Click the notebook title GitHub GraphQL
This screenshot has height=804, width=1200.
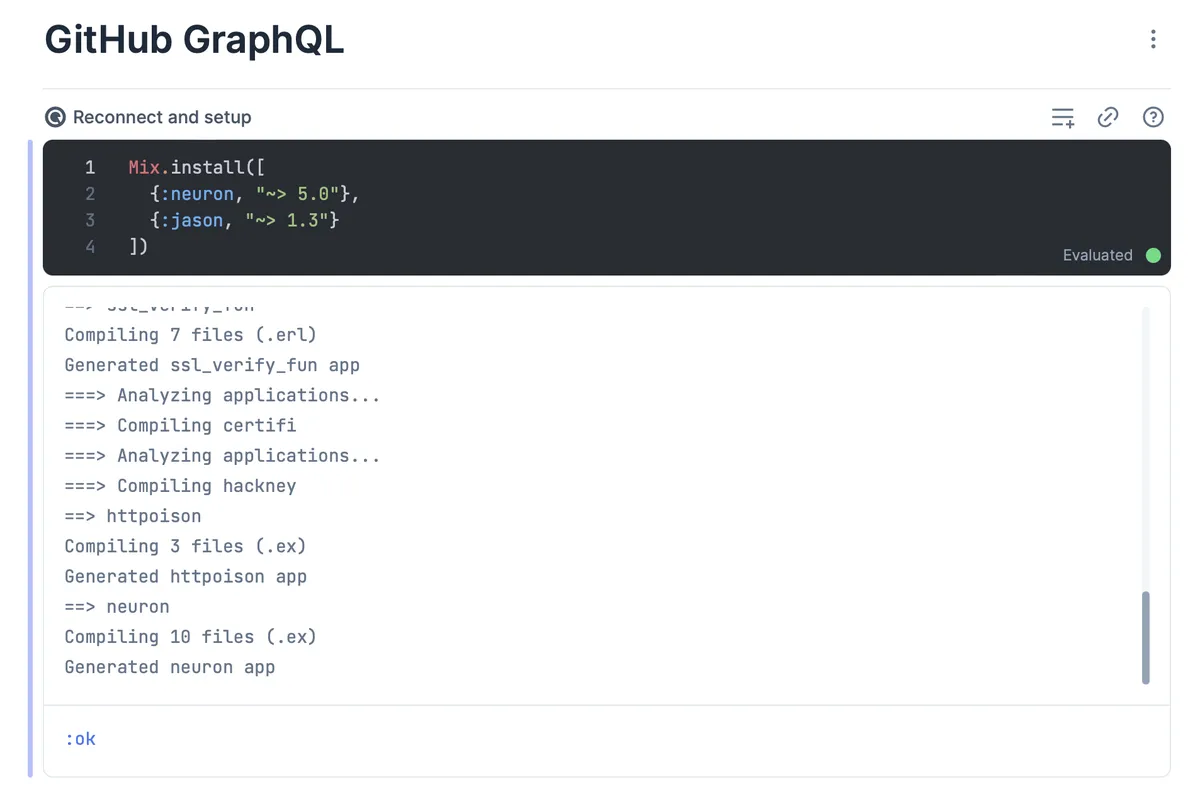(x=194, y=40)
